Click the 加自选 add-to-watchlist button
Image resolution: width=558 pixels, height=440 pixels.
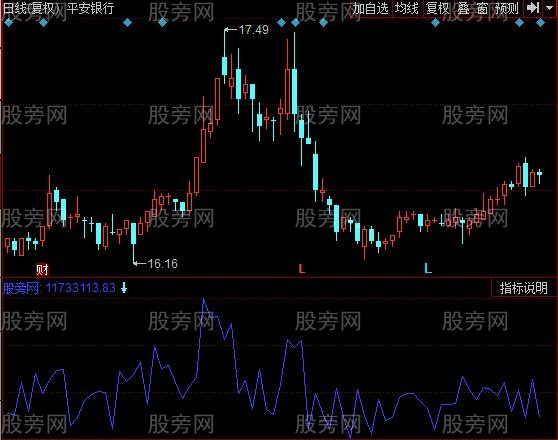tap(370, 8)
